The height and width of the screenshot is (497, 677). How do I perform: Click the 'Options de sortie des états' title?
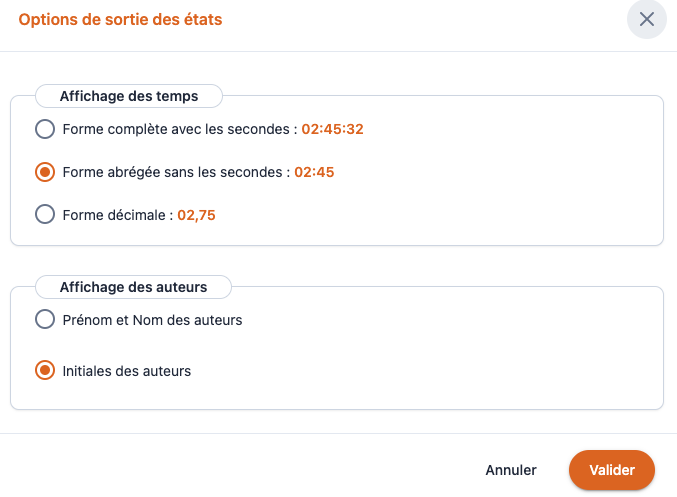[x=120, y=19]
